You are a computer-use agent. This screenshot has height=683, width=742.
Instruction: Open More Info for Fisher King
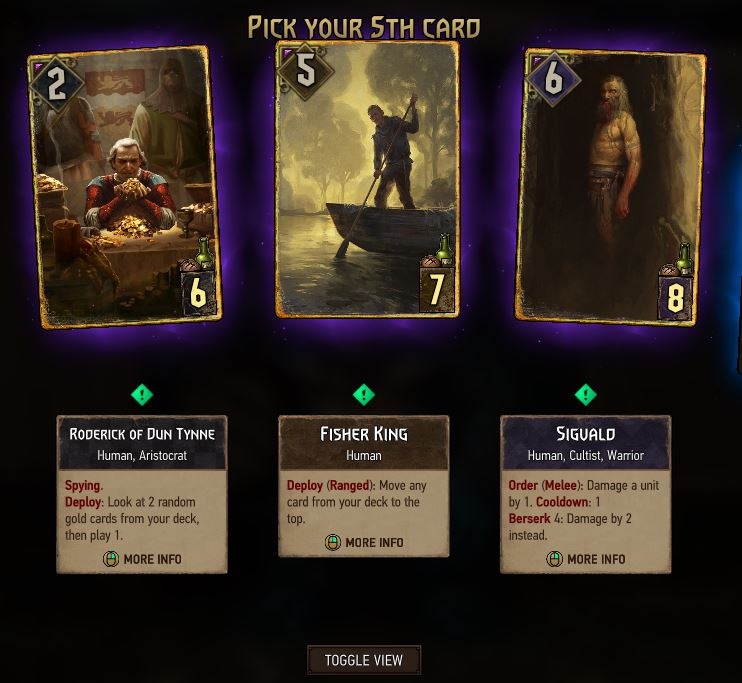point(364,542)
